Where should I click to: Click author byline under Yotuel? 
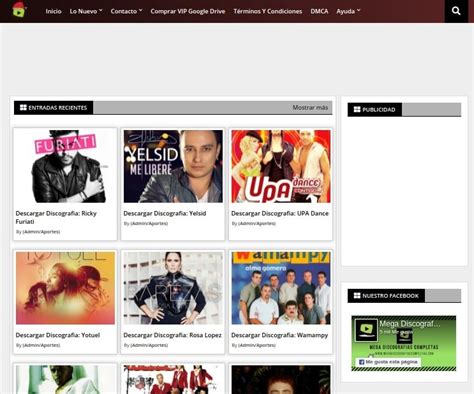38,345
